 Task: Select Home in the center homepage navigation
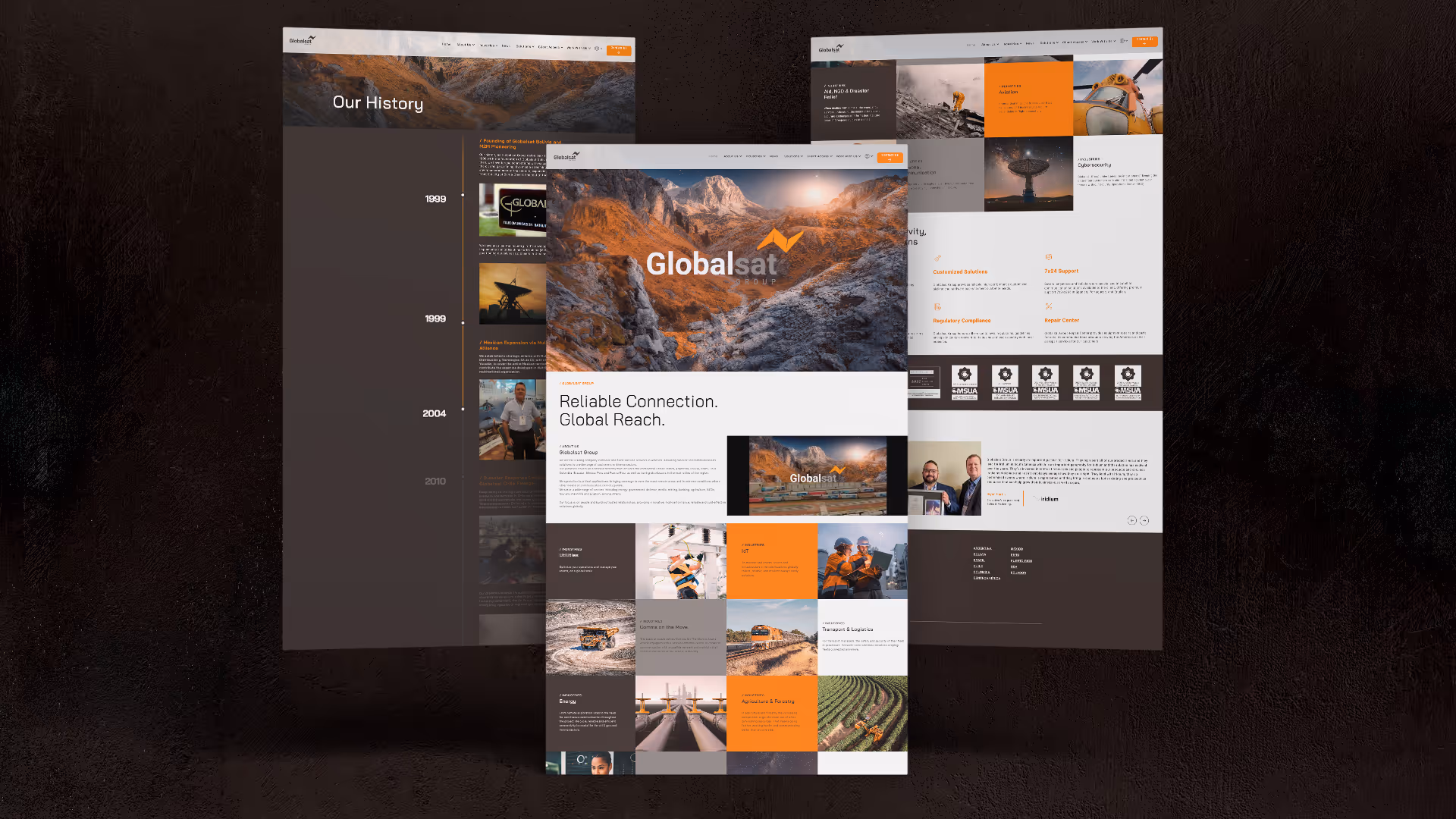[713, 156]
